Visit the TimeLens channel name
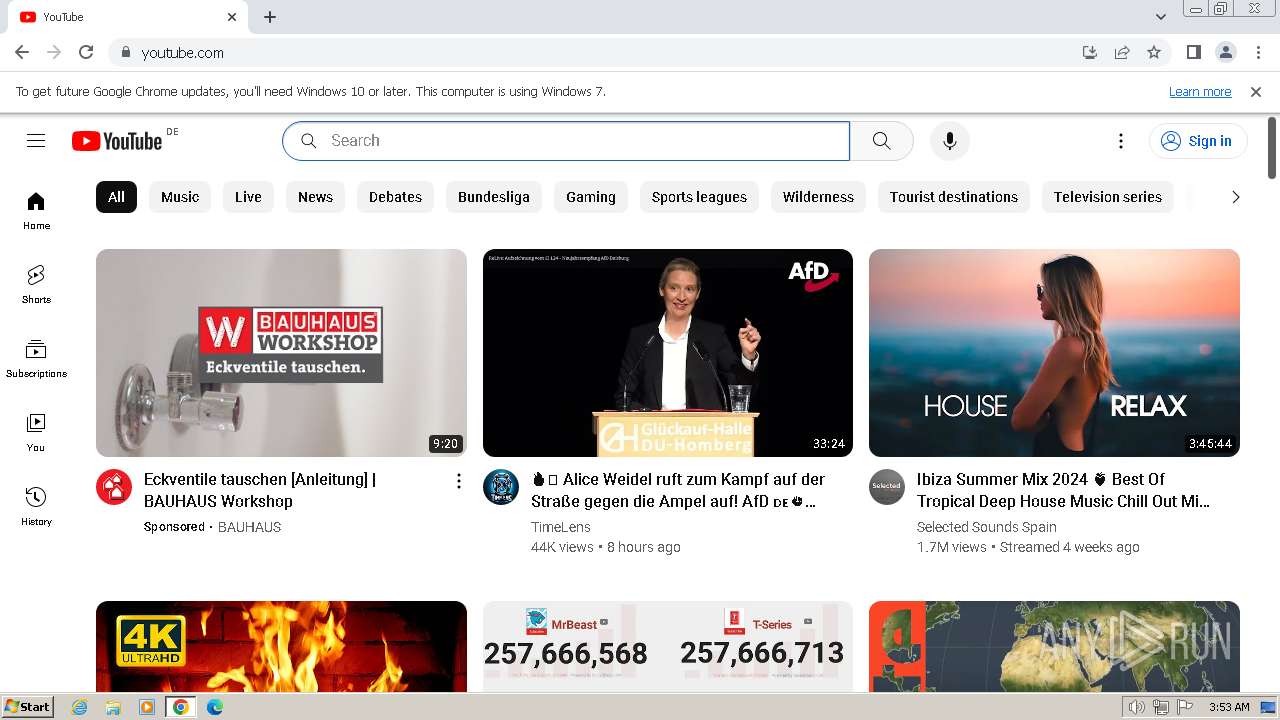 (561, 527)
